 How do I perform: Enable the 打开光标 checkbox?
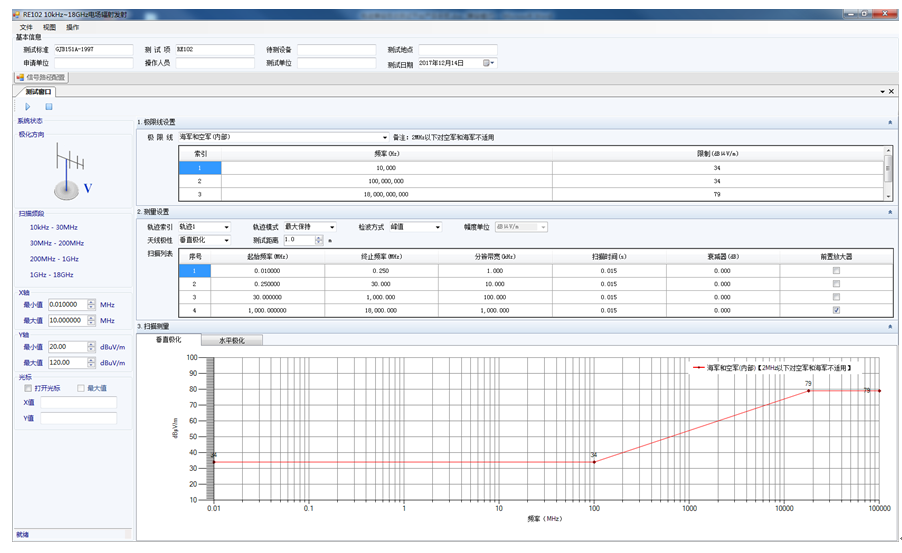click(28, 388)
